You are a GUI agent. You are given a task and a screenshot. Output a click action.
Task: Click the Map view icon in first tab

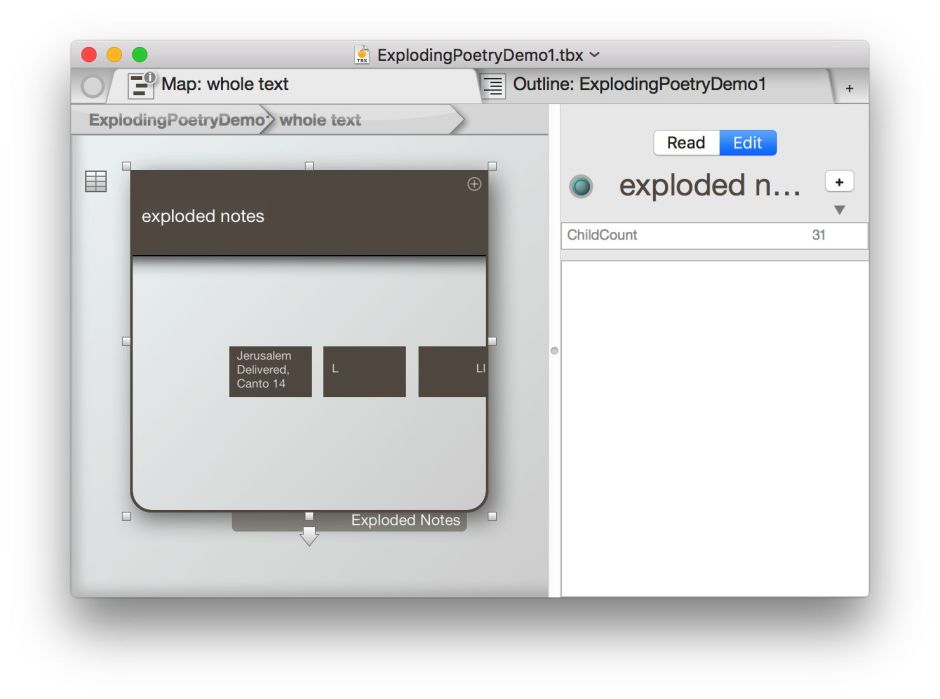click(x=141, y=86)
